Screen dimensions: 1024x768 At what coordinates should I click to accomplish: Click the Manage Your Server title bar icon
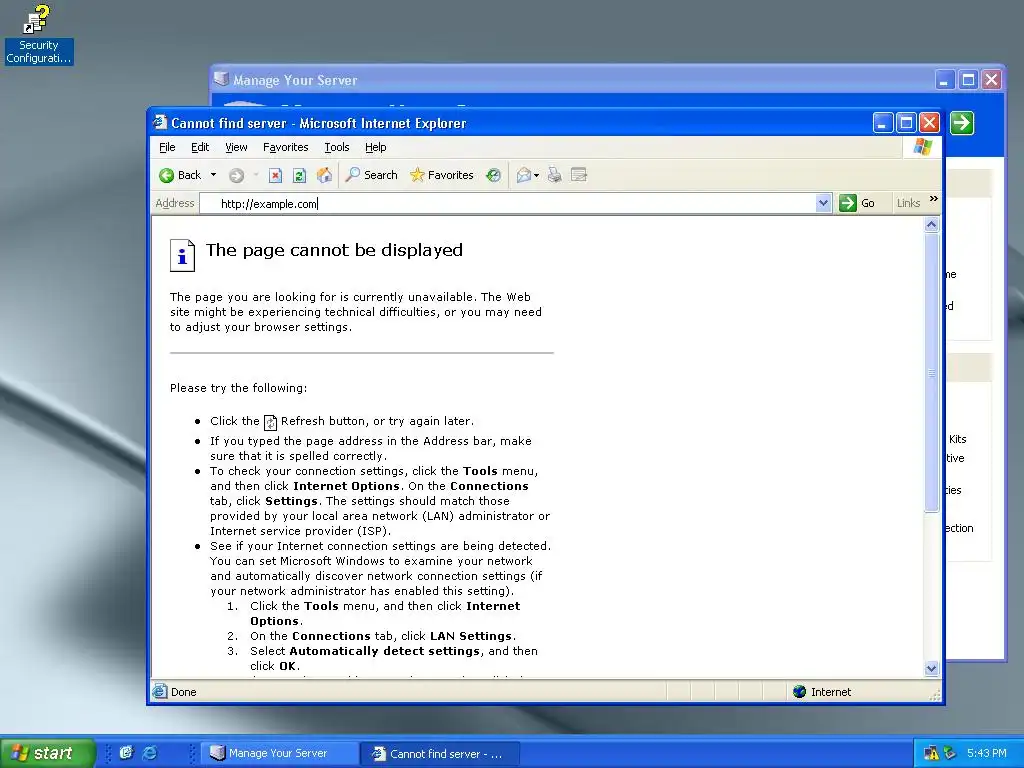coord(221,79)
